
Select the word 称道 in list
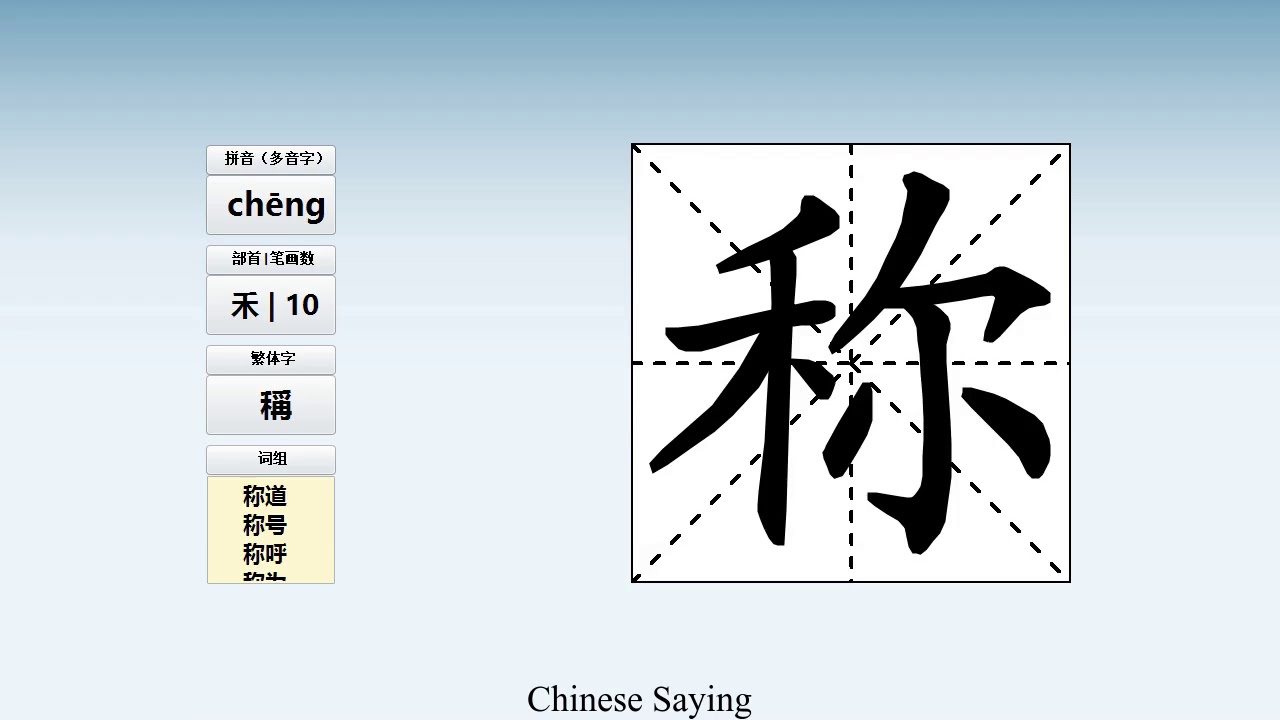265,496
